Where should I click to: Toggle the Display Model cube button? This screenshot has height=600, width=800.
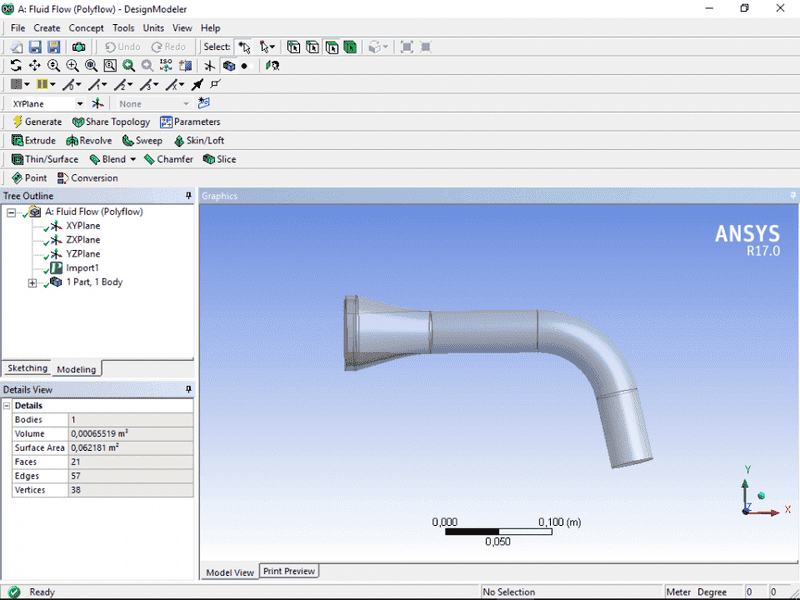click(229, 66)
